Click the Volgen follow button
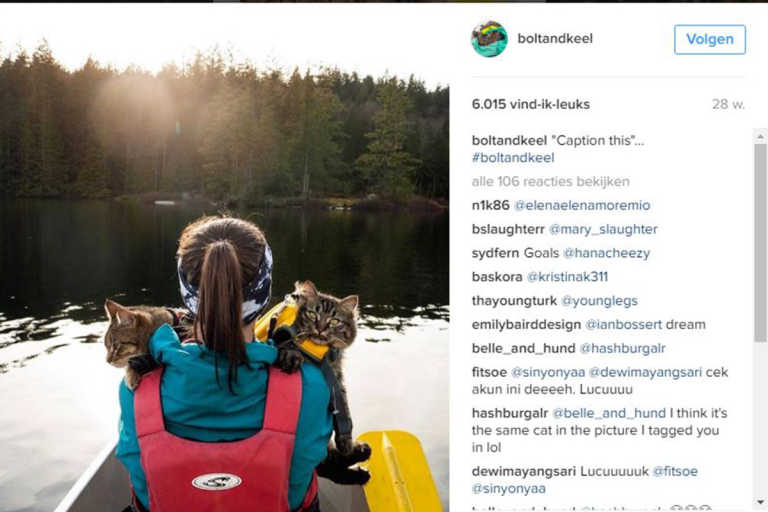Viewport: 768px width, 512px height. [x=710, y=39]
